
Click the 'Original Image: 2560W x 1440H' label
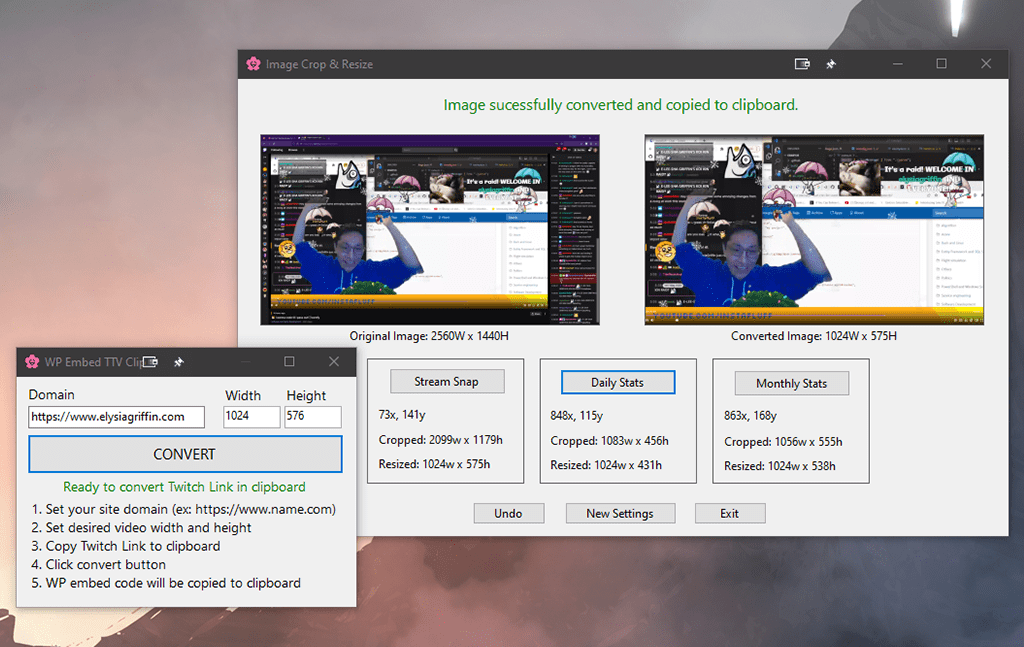pos(429,336)
